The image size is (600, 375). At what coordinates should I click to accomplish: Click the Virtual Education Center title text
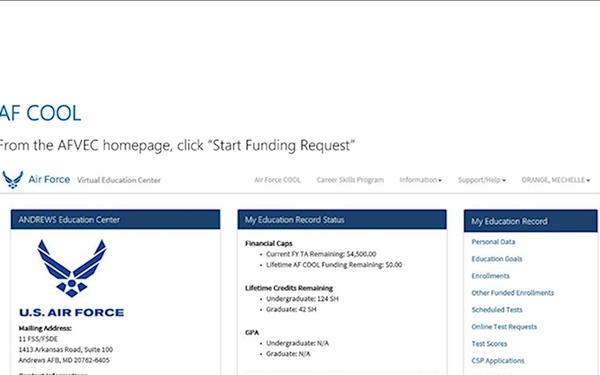click(x=119, y=180)
